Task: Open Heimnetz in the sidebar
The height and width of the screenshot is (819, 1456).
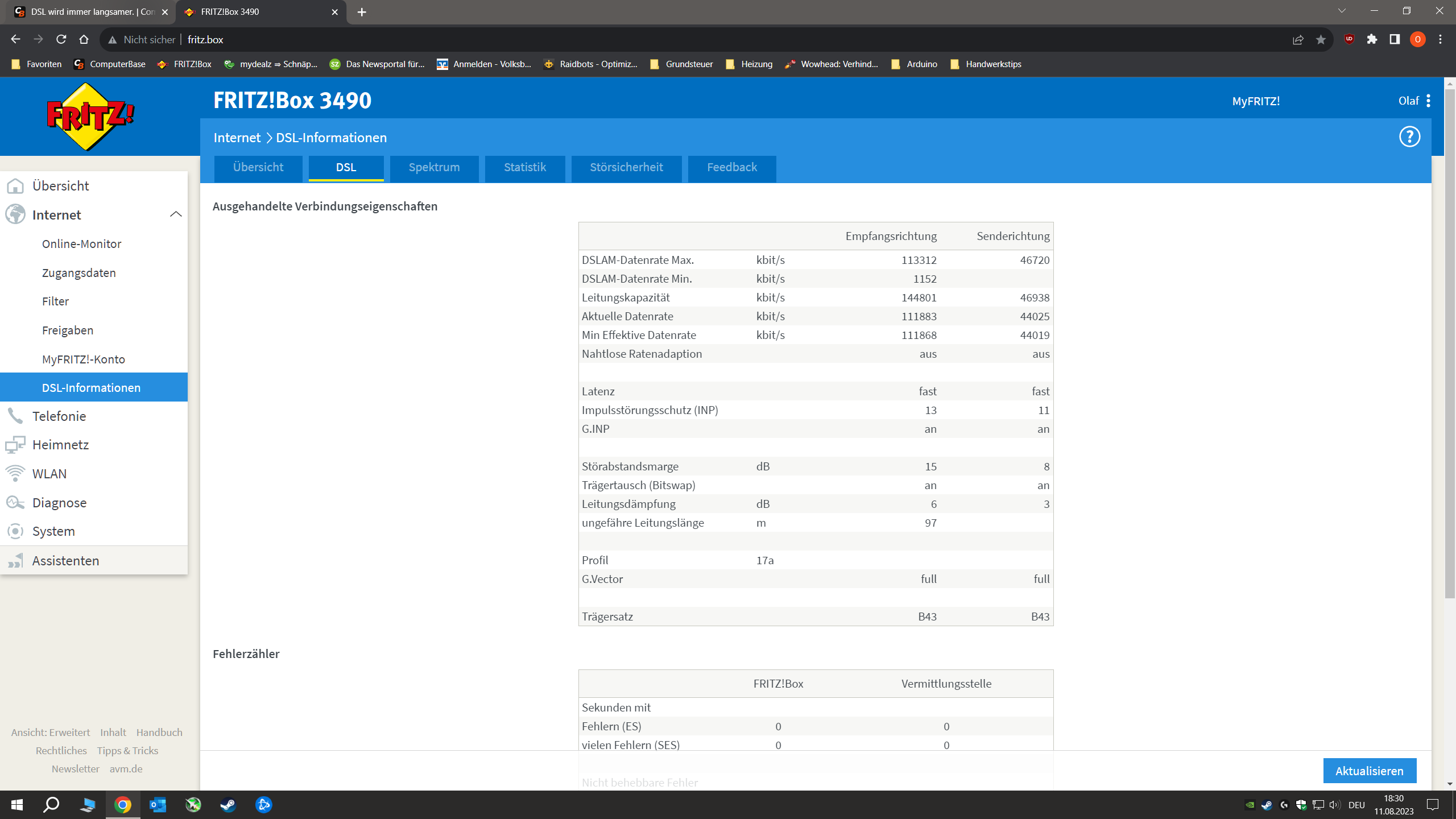Action: point(60,445)
